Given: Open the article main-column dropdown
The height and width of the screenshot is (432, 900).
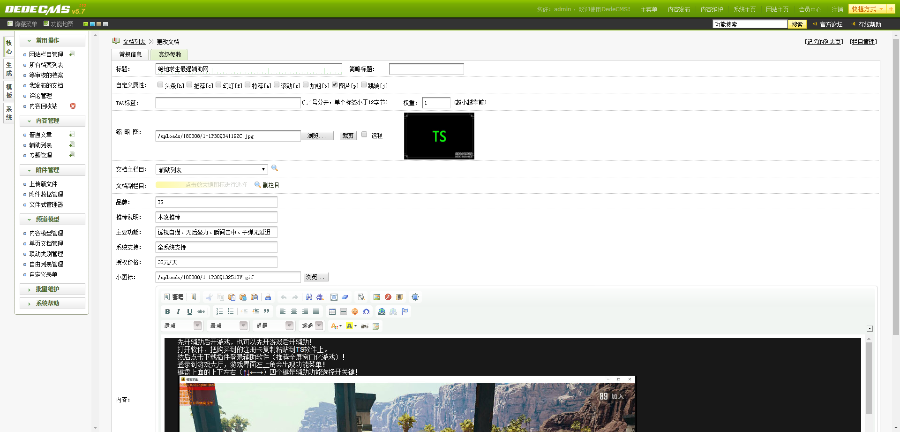Looking at the screenshot, I should coord(211,169).
